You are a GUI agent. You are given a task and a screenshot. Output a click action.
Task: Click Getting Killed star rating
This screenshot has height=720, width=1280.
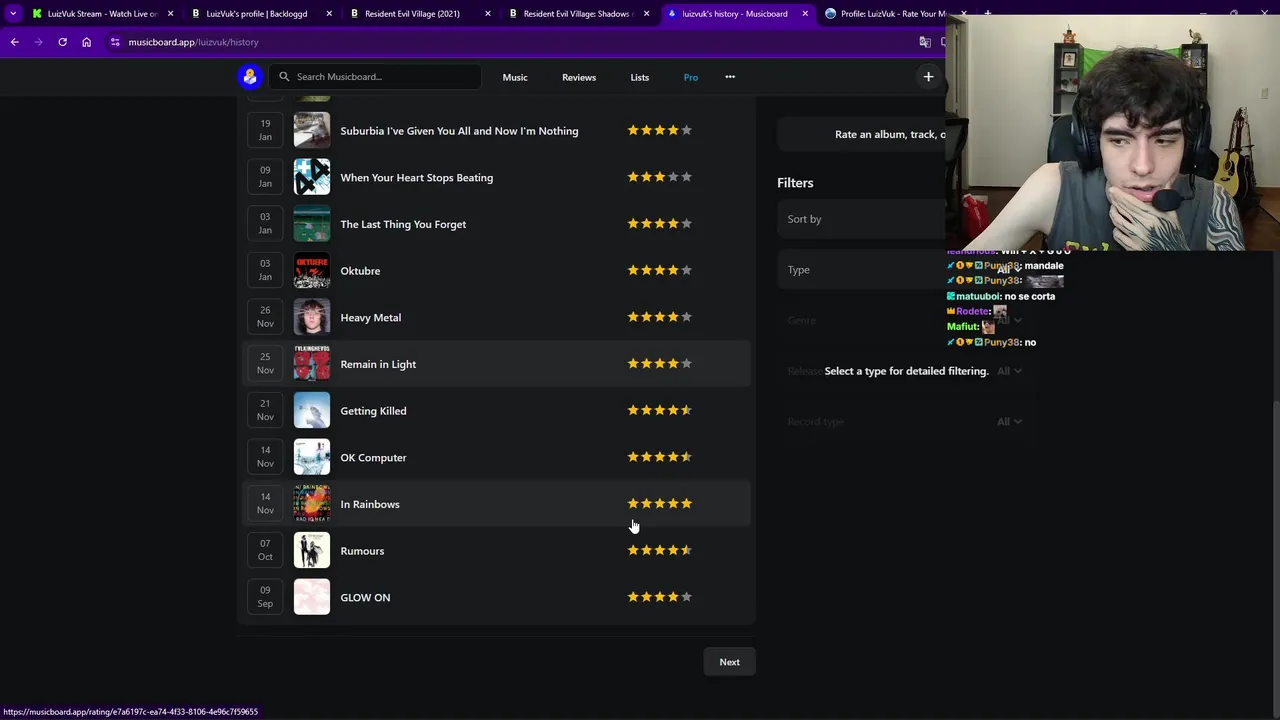(659, 410)
